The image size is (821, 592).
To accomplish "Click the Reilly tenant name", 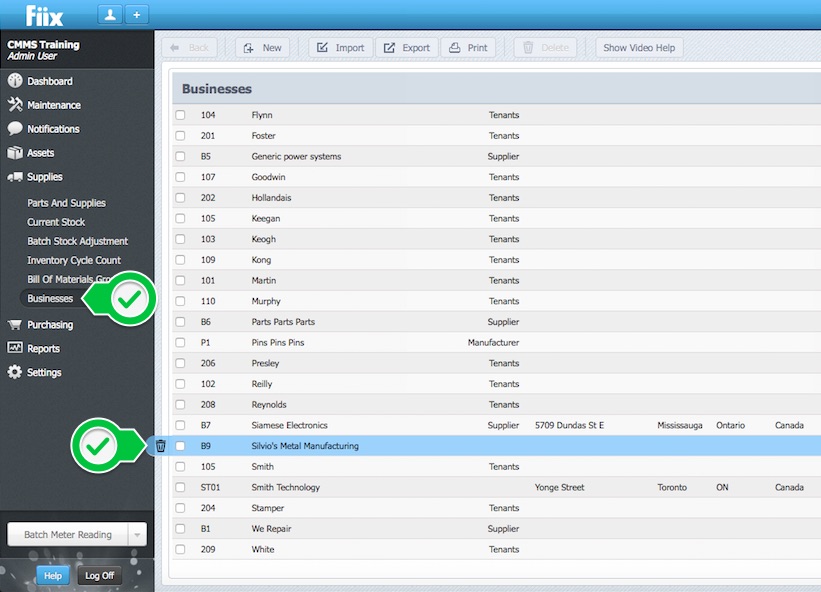I will pos(262,384).
